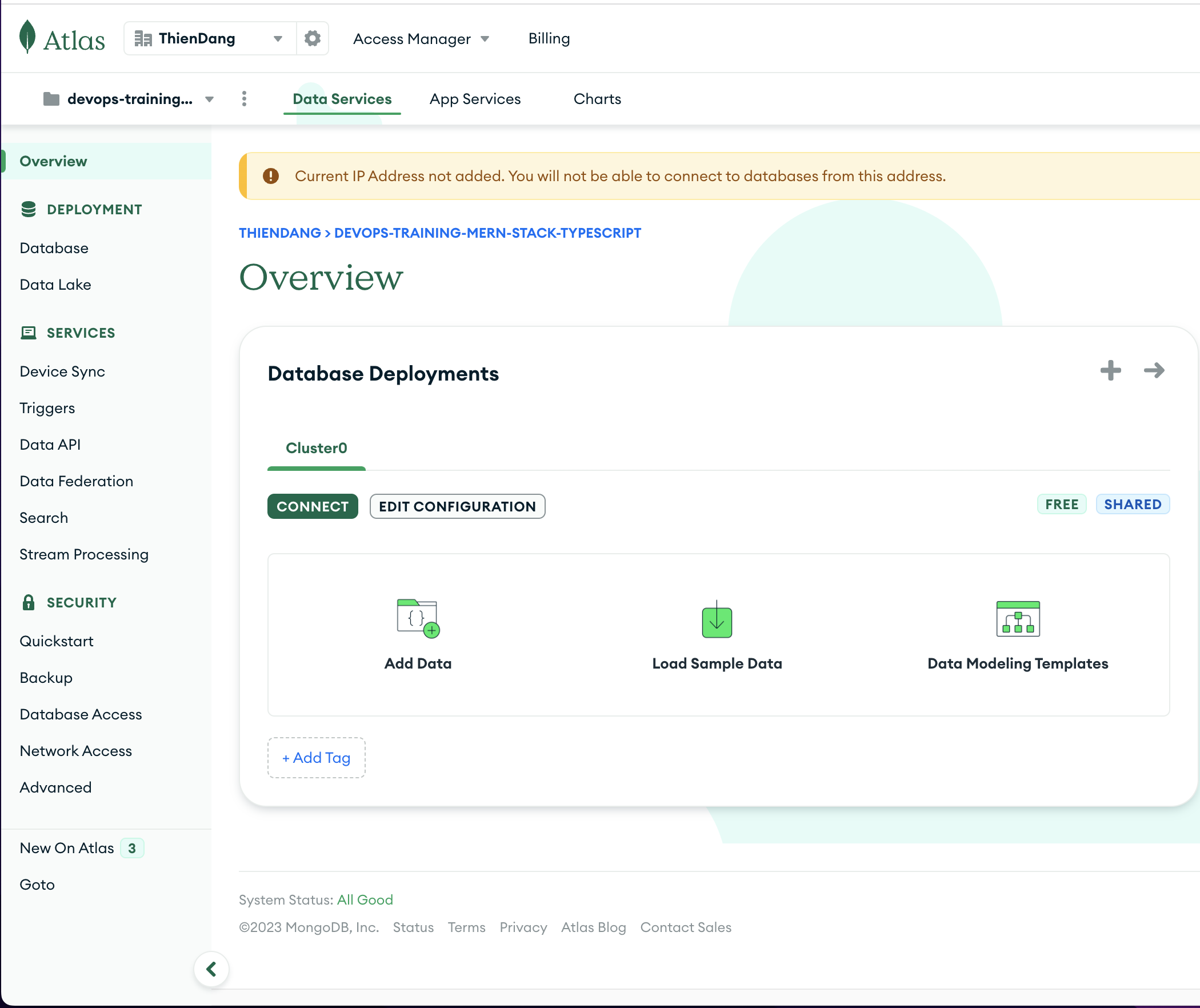Open organization settings gear icon
1200x1008 pixels.
tap(313, 38)
